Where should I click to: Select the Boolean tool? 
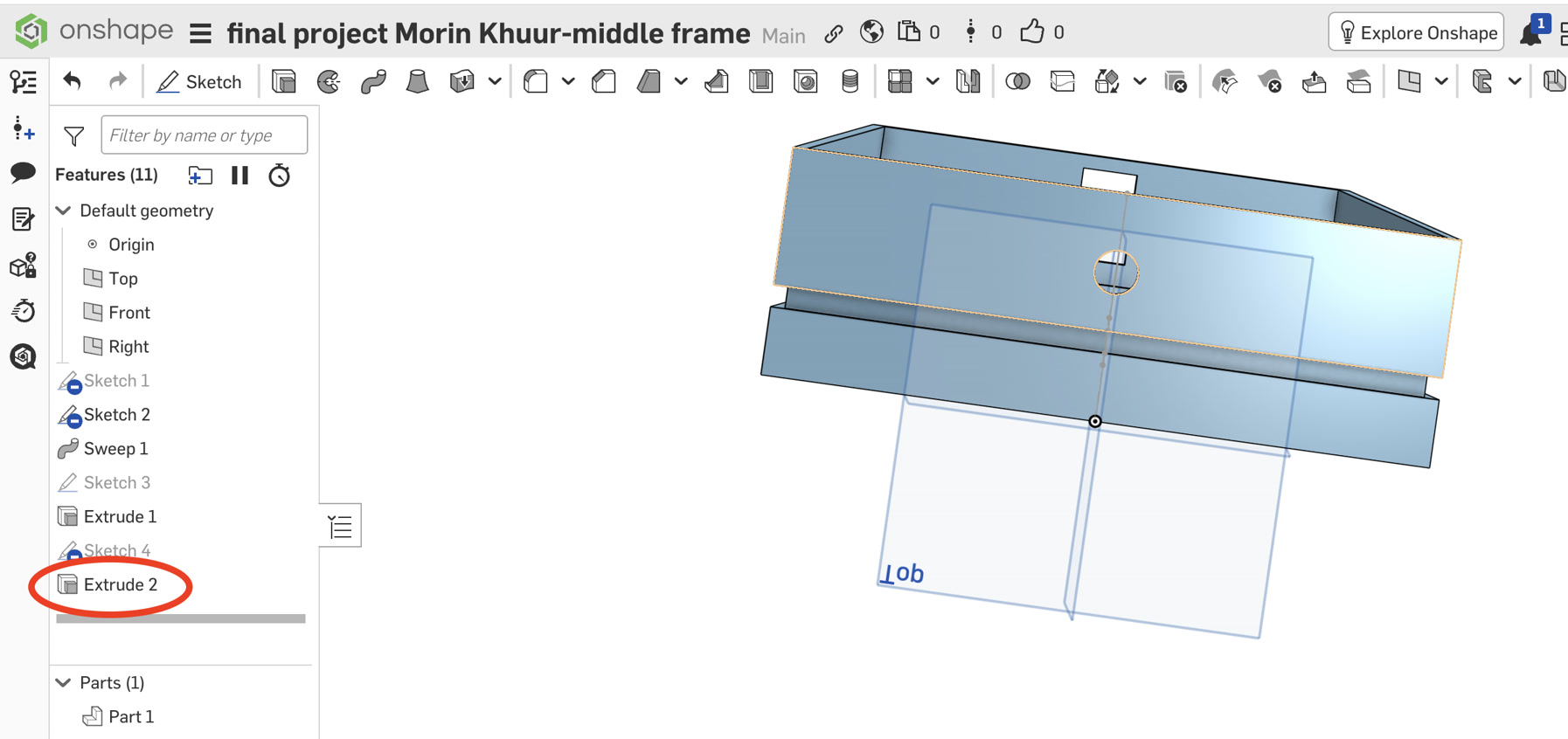point(1017,82)
